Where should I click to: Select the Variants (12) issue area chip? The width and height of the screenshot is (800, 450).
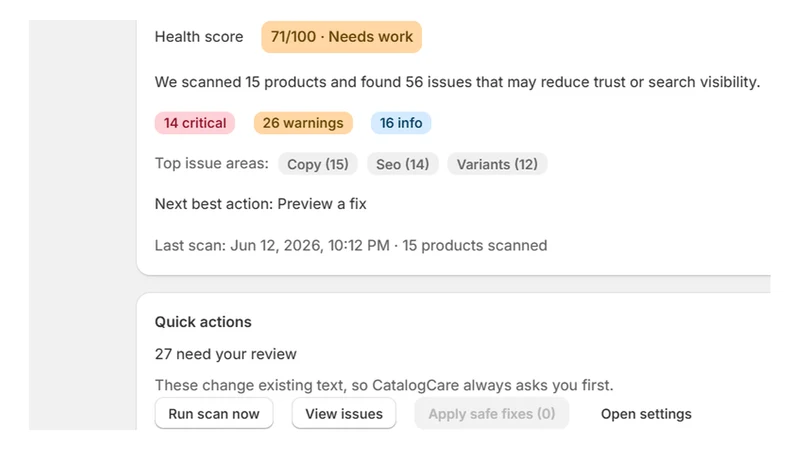click(x=497, y=164)
